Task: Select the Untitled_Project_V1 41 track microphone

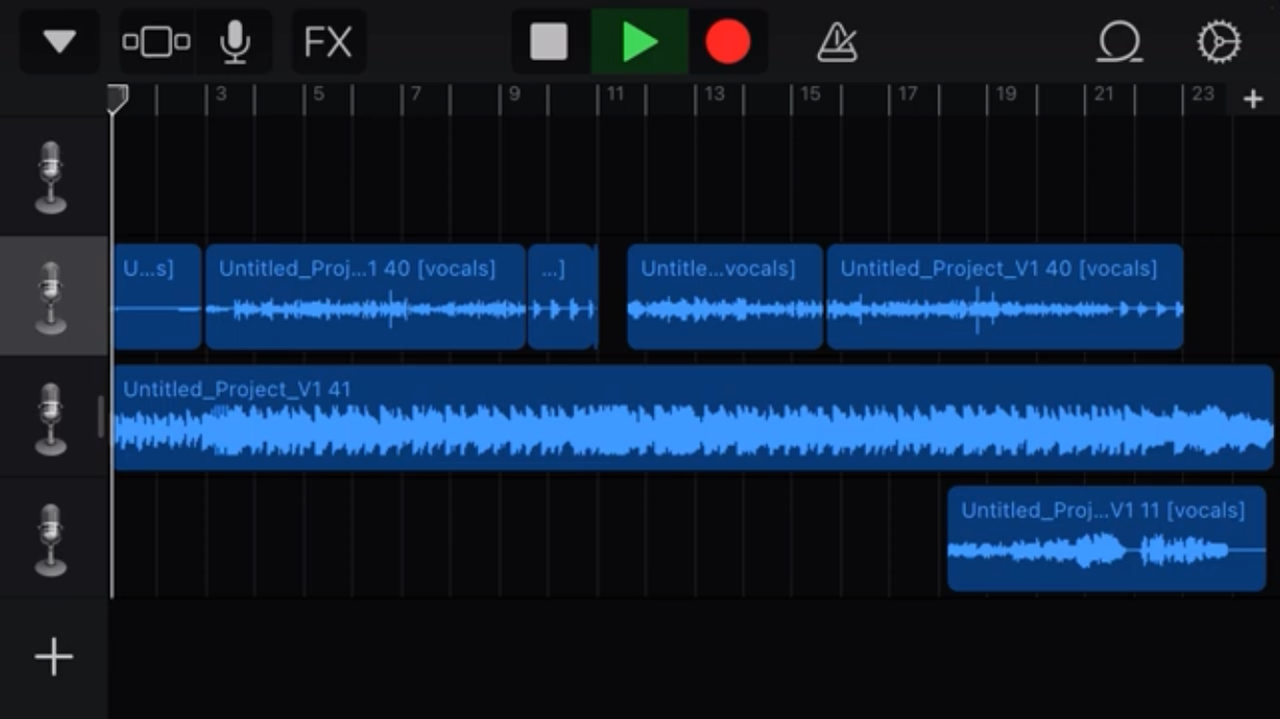Action: click(x=52, y=418)
